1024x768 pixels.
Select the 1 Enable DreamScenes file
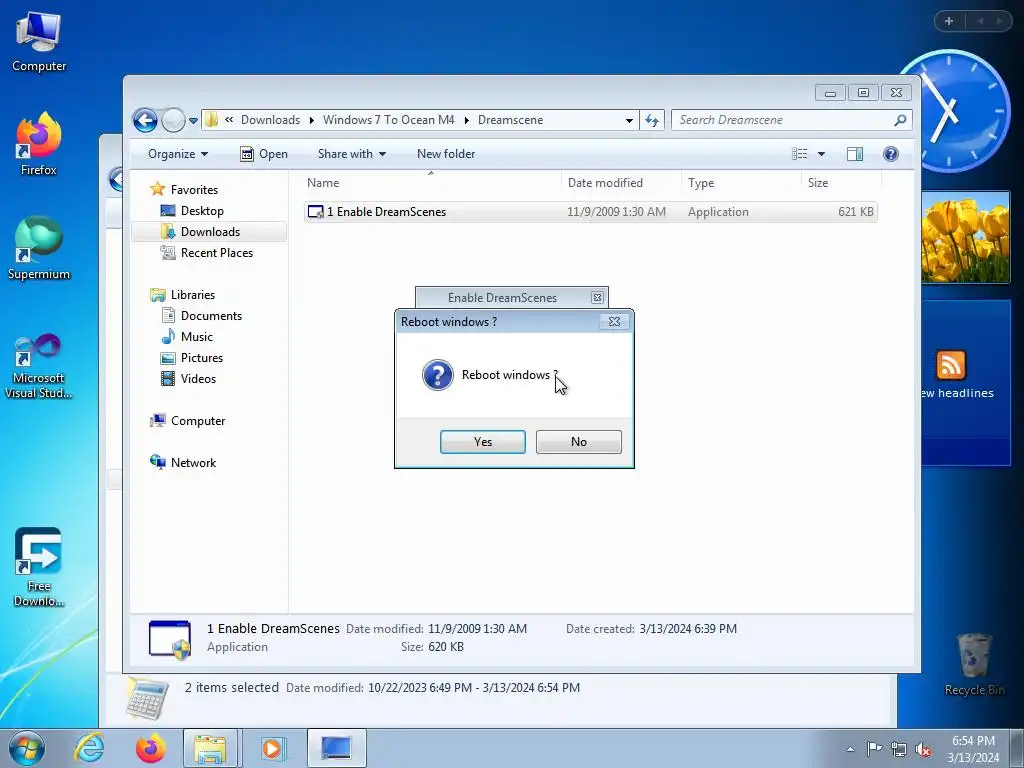590,212
